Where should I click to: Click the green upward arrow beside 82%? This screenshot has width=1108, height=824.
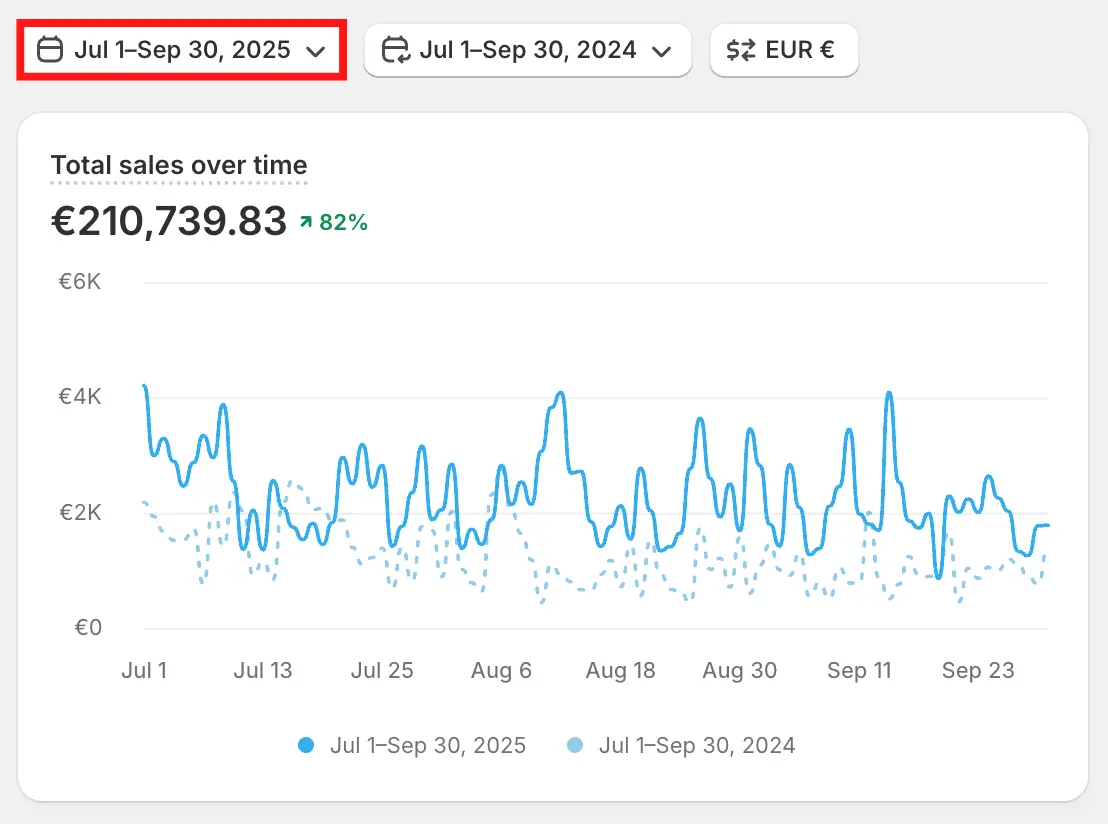[306, 223]
